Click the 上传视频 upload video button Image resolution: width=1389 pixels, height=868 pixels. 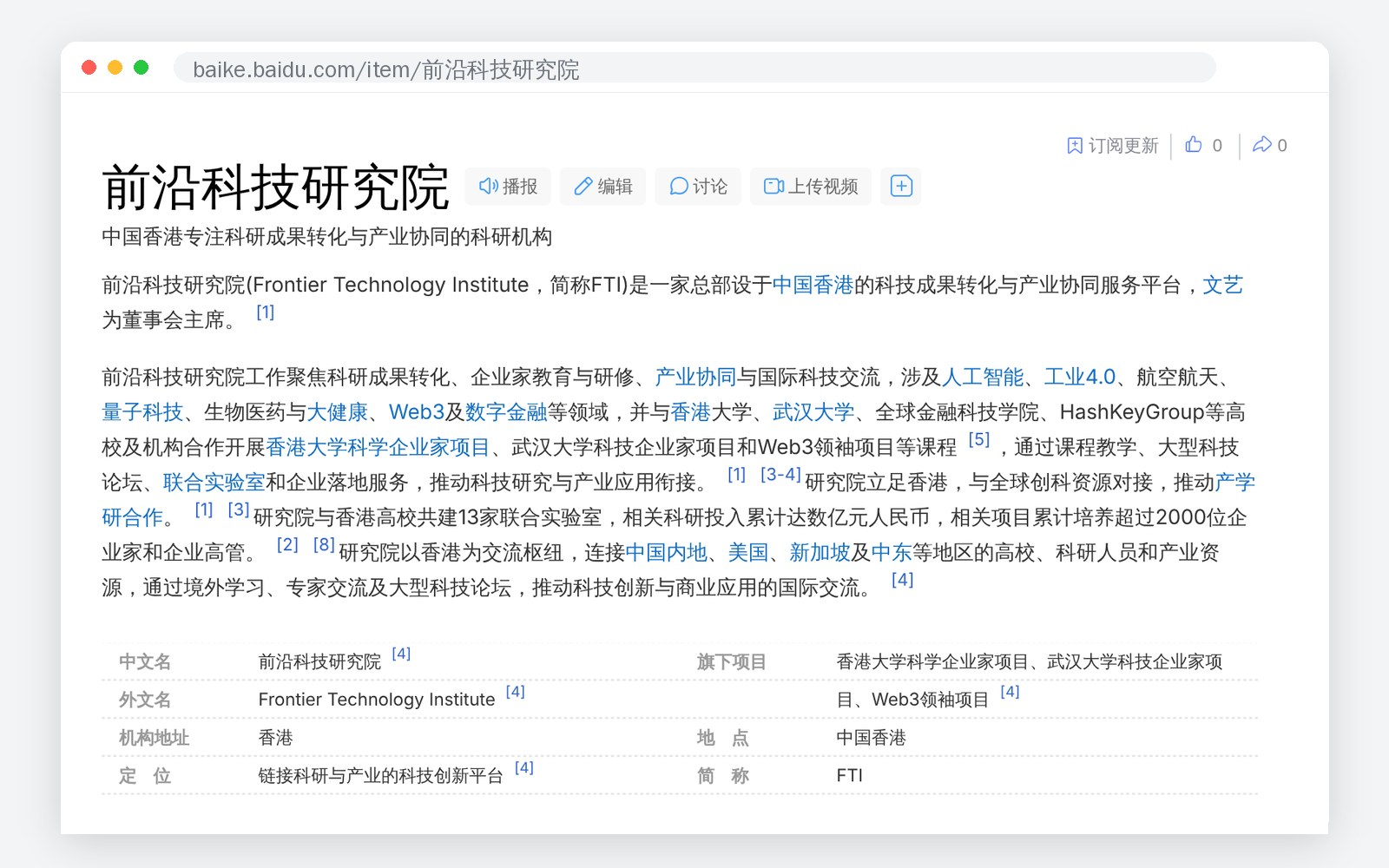pos(811,187)
